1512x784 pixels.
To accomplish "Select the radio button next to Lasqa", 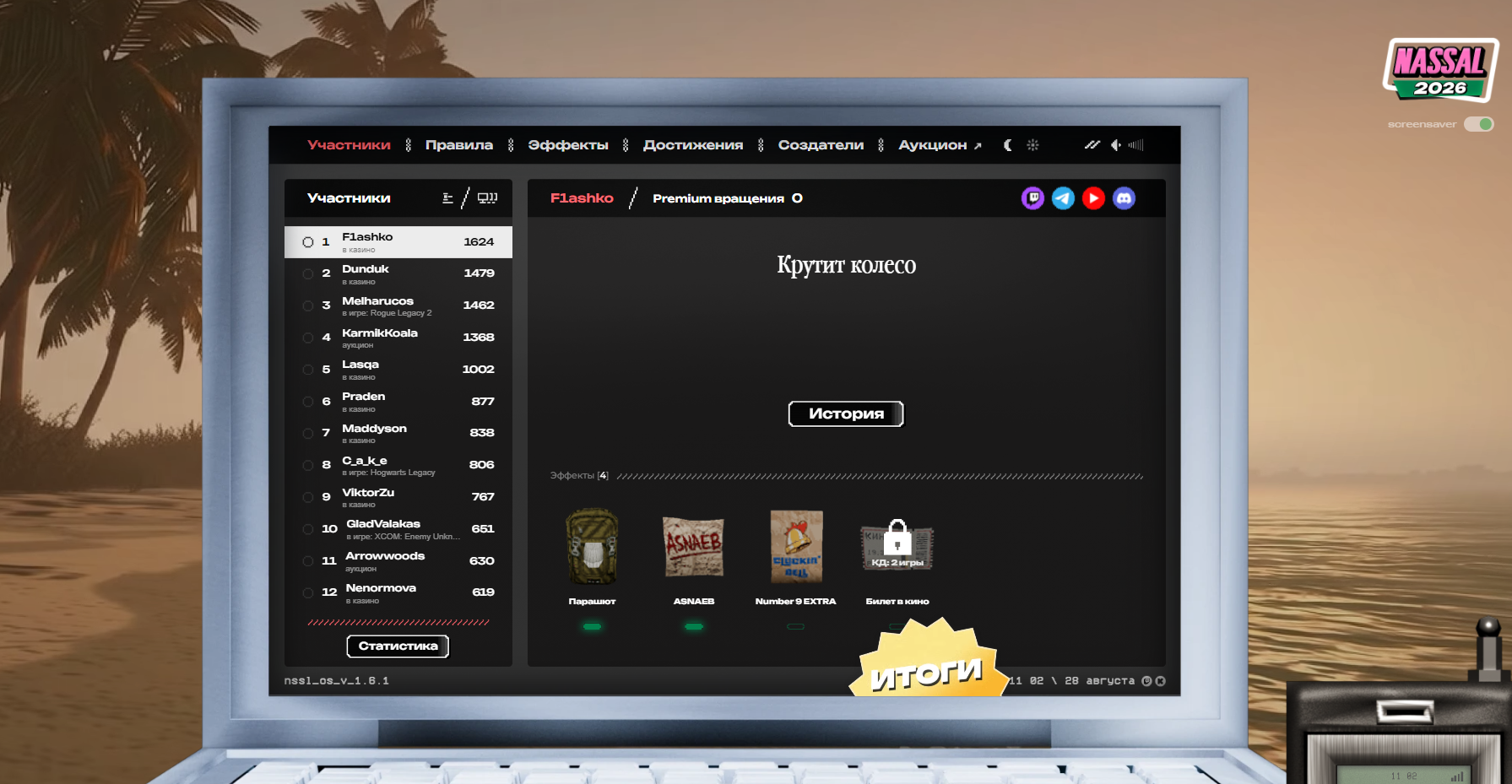I will tap(308, 370).
